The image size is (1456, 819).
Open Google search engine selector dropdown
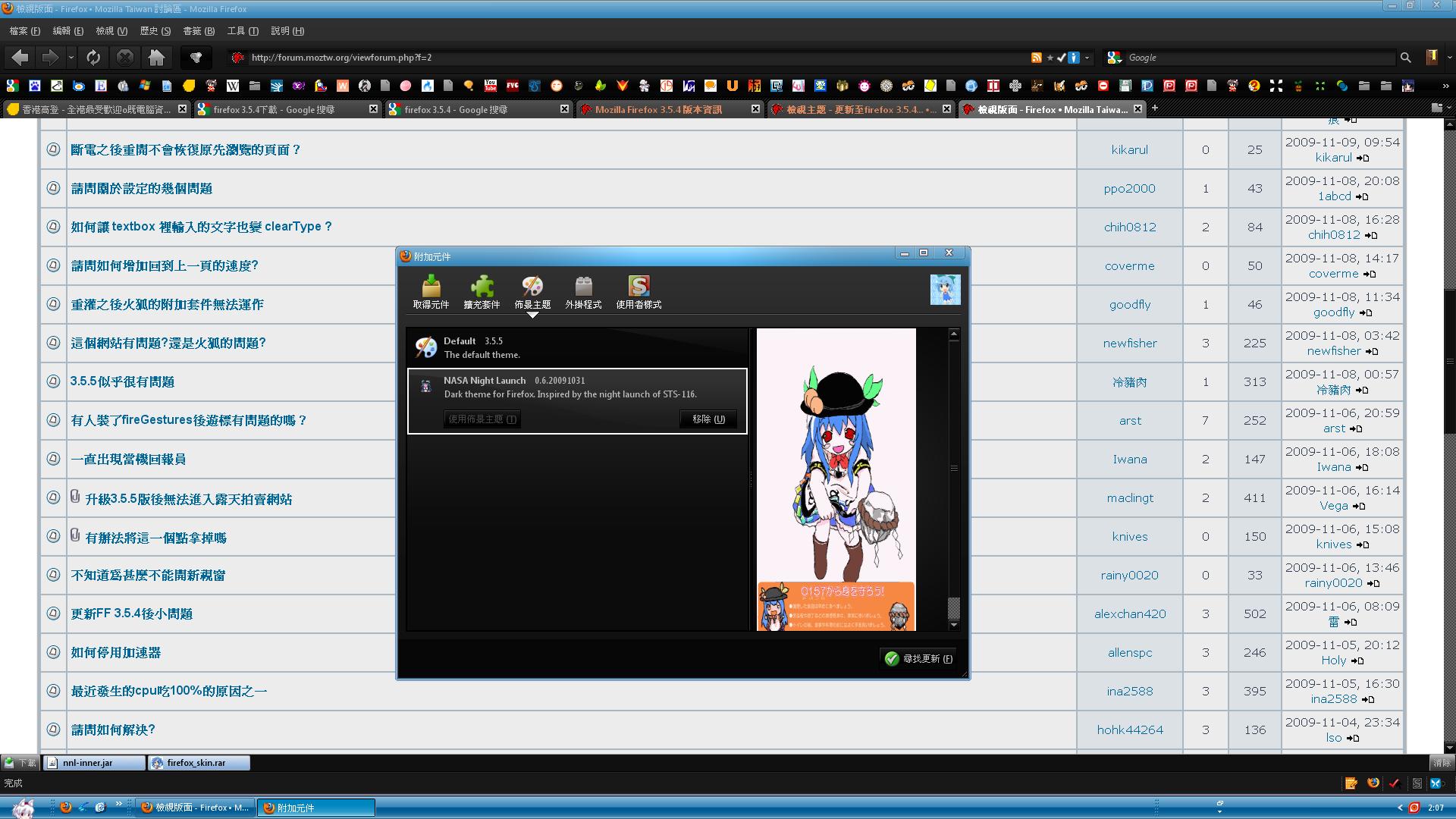pyautogui.click(x=1114, y=58)
